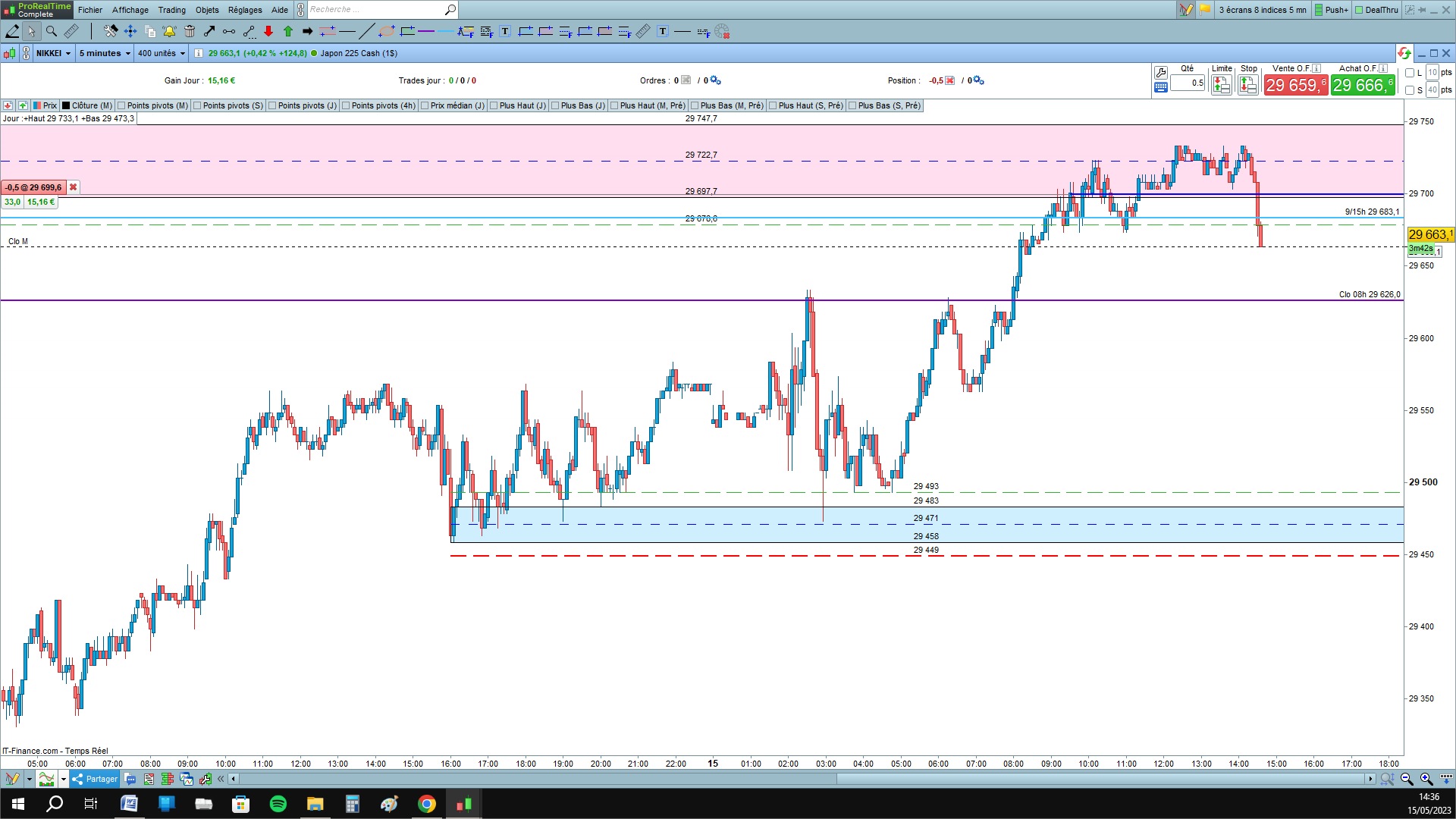Enable the S stop points checkbox

pyautogui.click(x=1410, y=90)
